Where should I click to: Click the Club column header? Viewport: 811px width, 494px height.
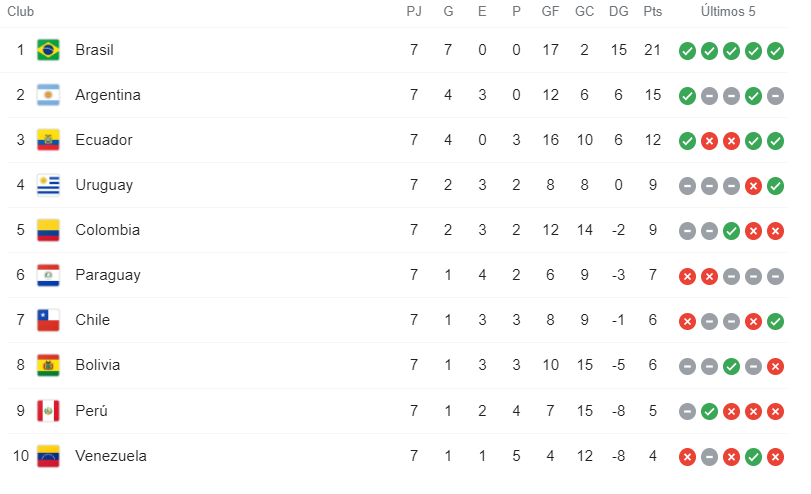pos(21,12)
